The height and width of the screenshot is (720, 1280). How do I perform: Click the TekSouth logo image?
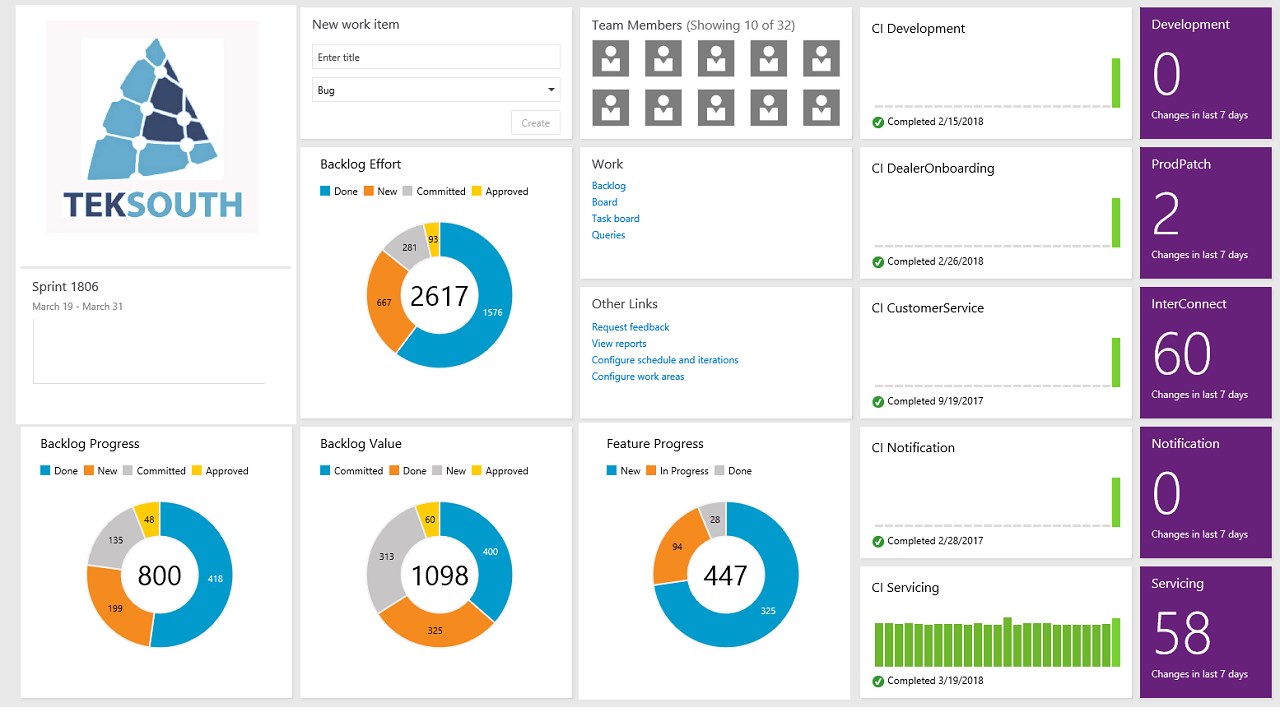pyautogui.click(x=153, y=128)
